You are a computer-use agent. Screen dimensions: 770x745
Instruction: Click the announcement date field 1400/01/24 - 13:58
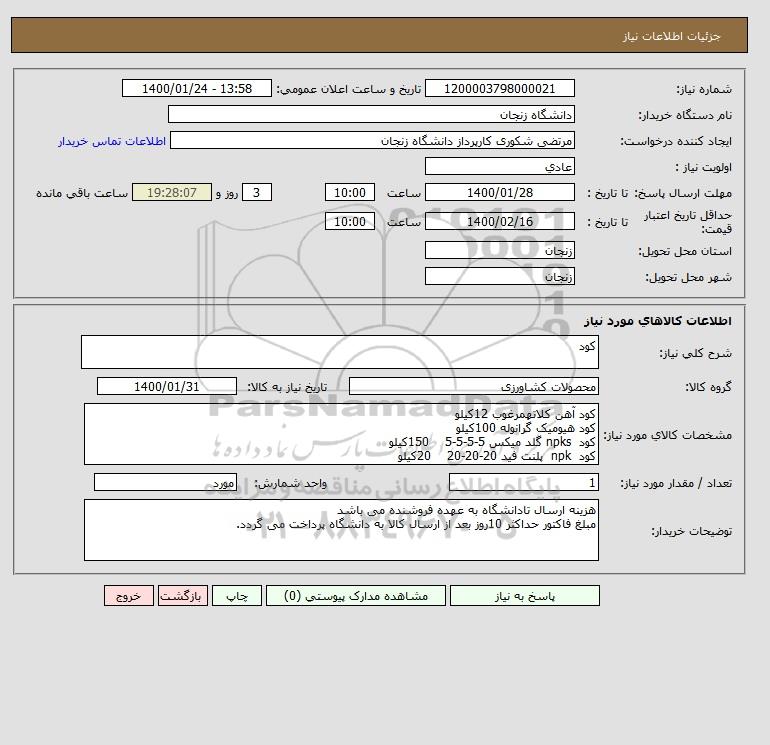point(196,88)
